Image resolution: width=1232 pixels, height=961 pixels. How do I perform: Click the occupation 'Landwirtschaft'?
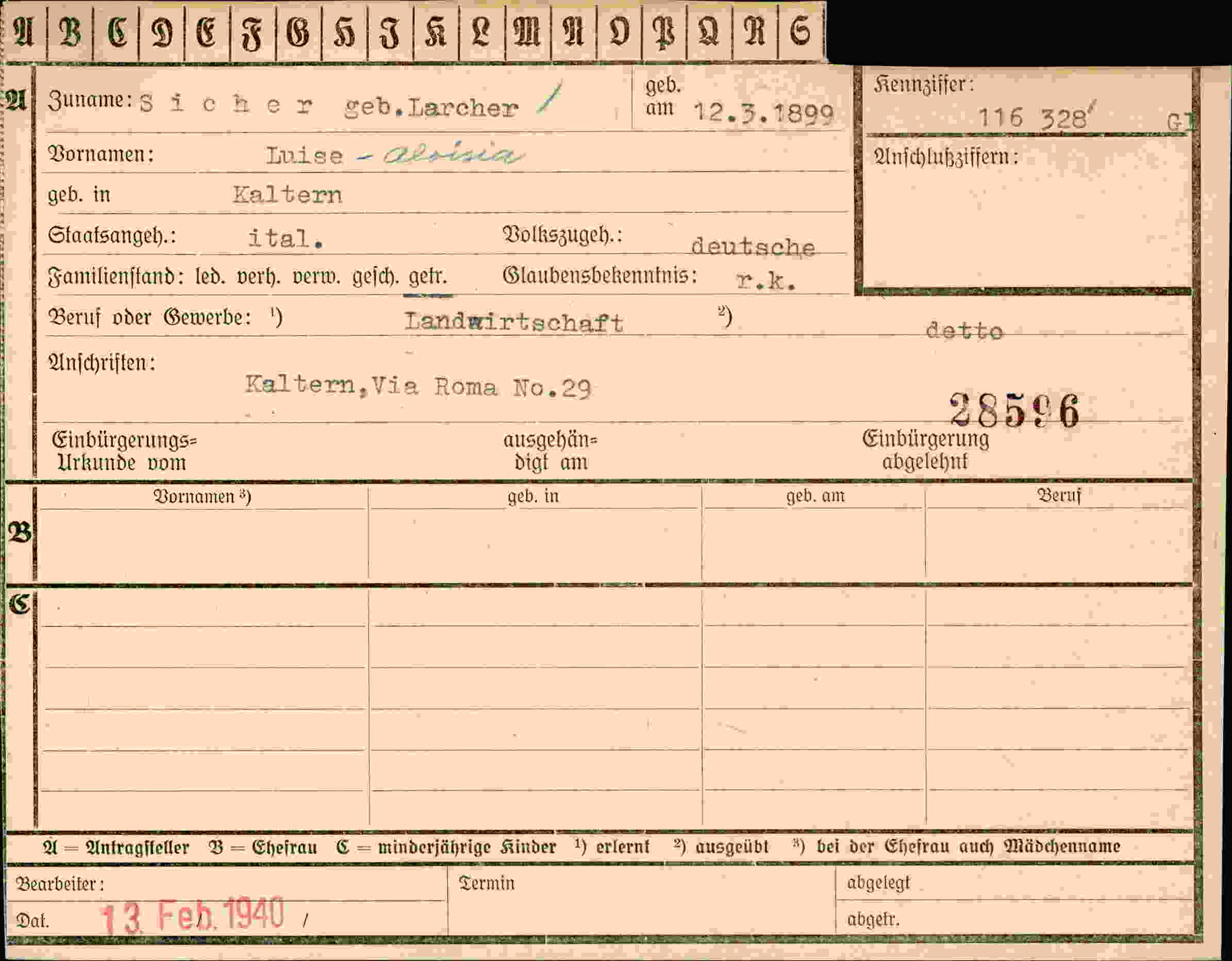(x=514, y=322)
